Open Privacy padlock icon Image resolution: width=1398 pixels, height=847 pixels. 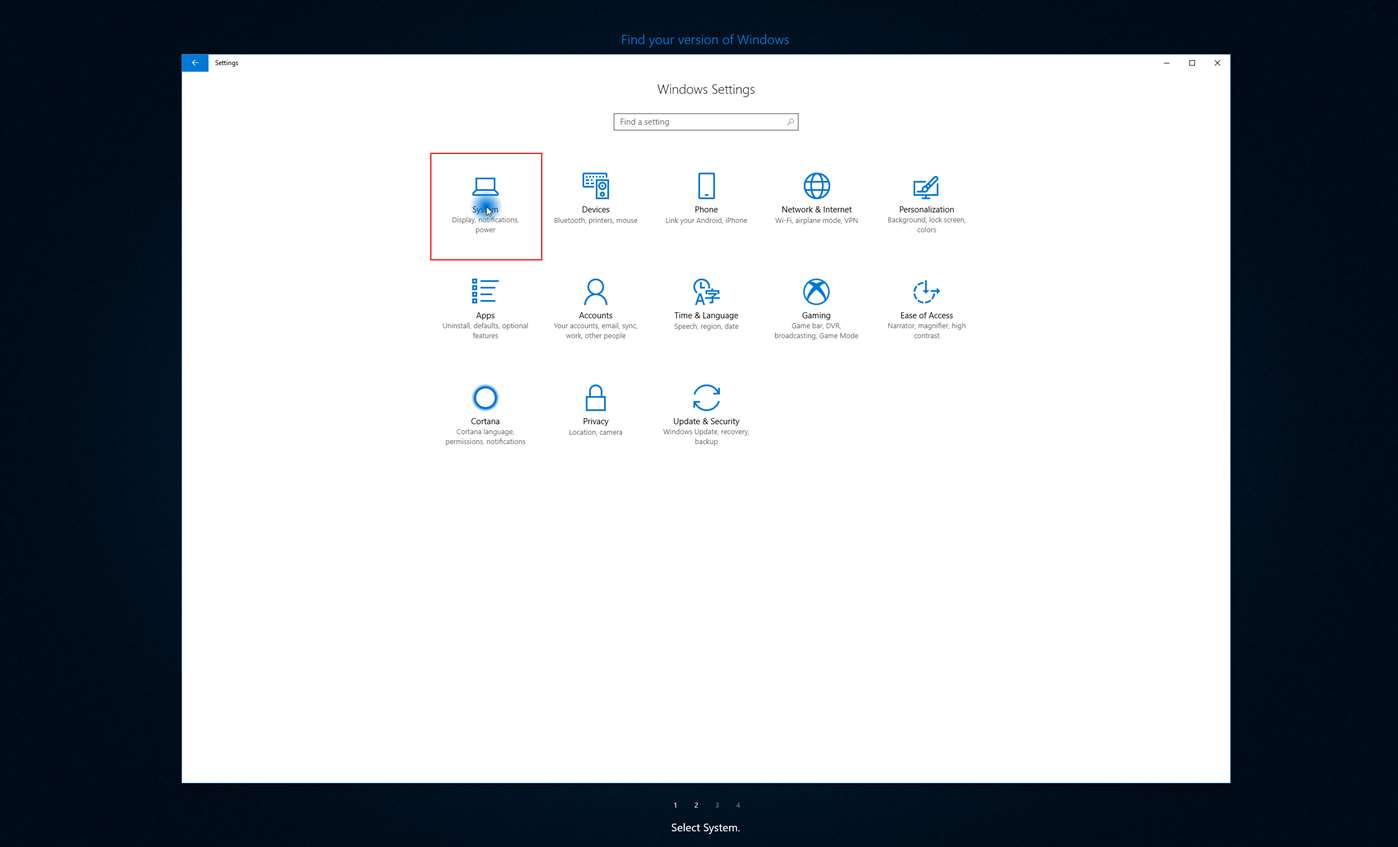point(596,398)
